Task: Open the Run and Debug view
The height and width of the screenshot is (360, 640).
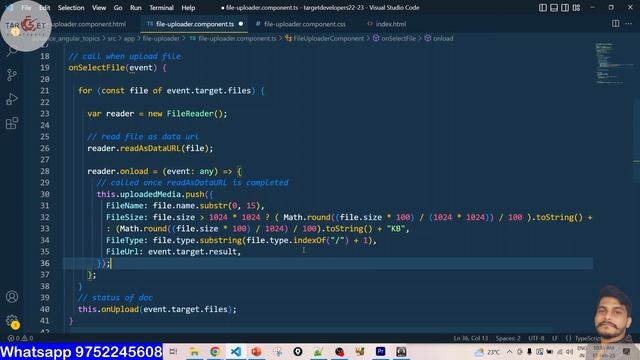Action: [12, 99]
